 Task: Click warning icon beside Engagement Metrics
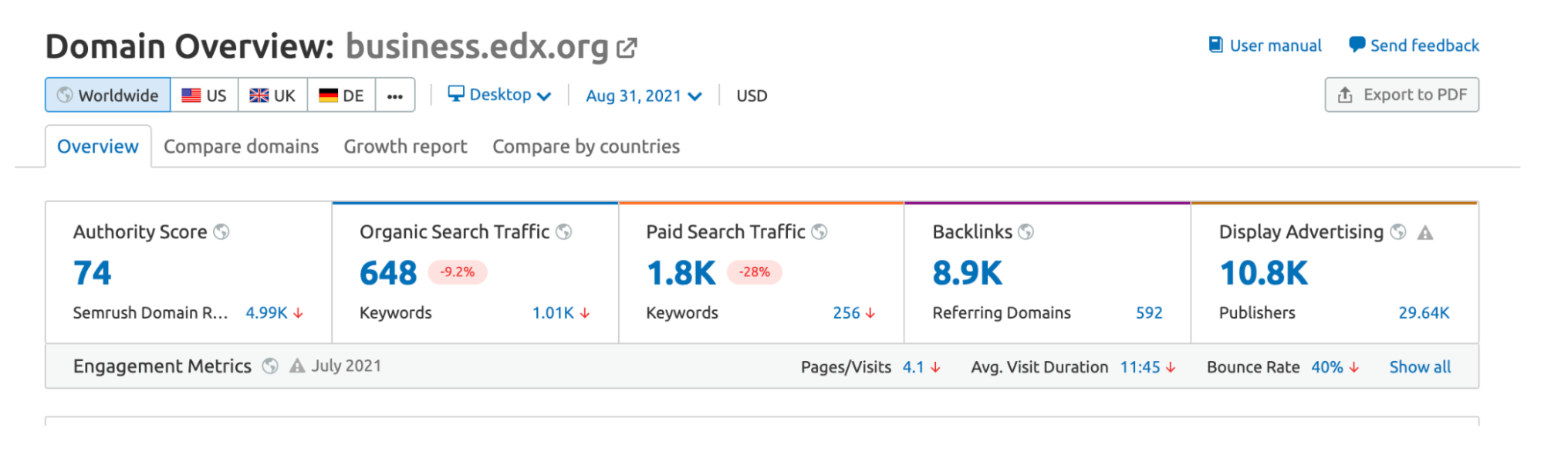pos(297,366)
